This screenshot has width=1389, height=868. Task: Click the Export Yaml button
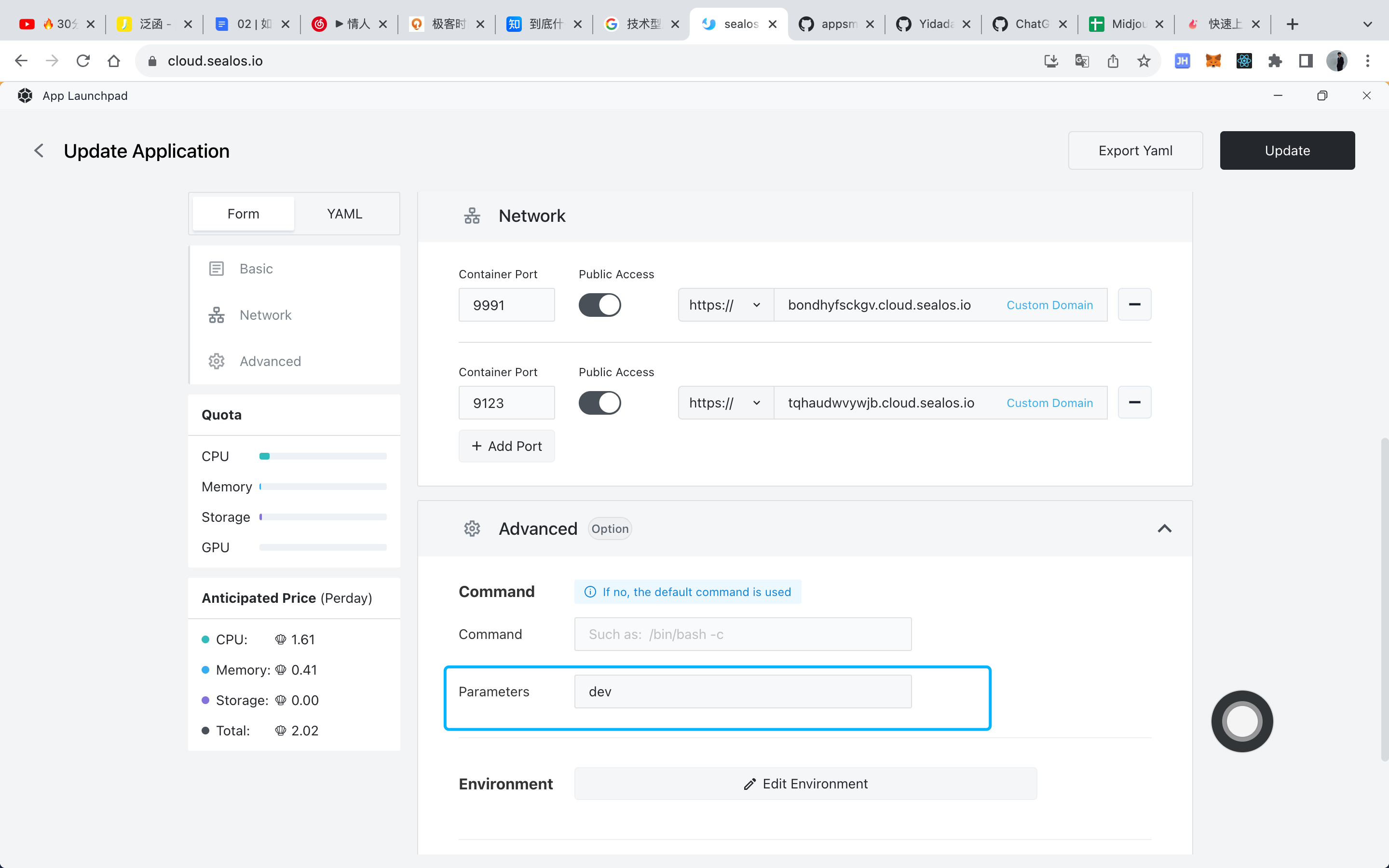[1135, 150]
